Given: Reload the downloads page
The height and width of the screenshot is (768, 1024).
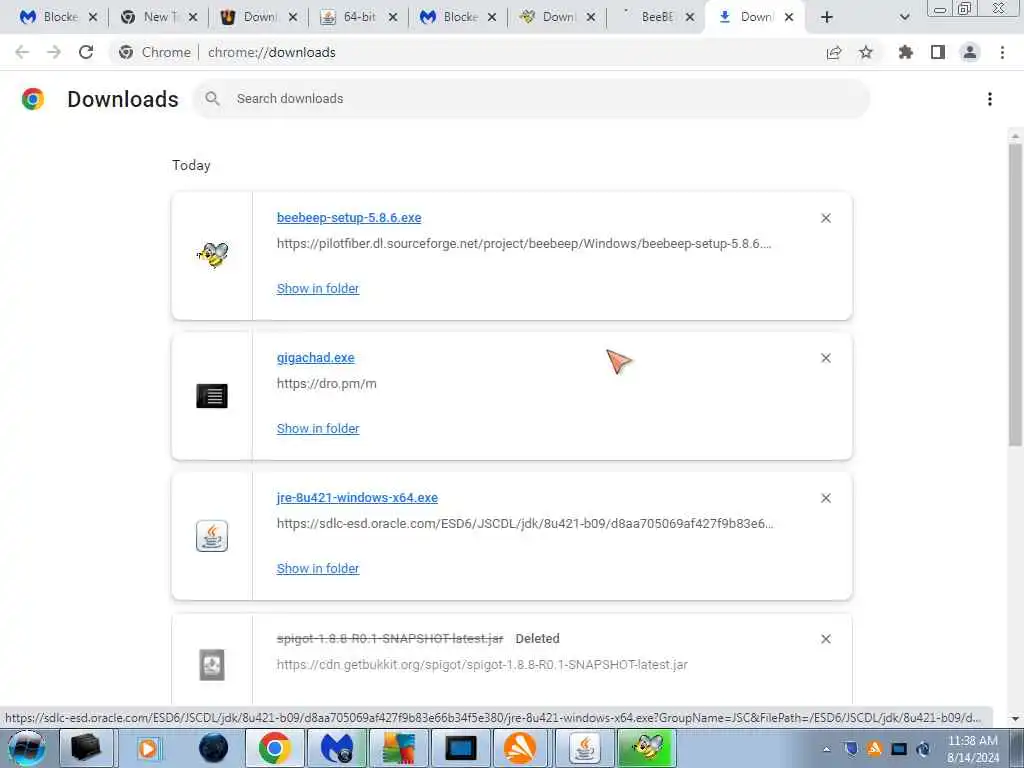Looking at the screenshot, I should coord(86,52).
